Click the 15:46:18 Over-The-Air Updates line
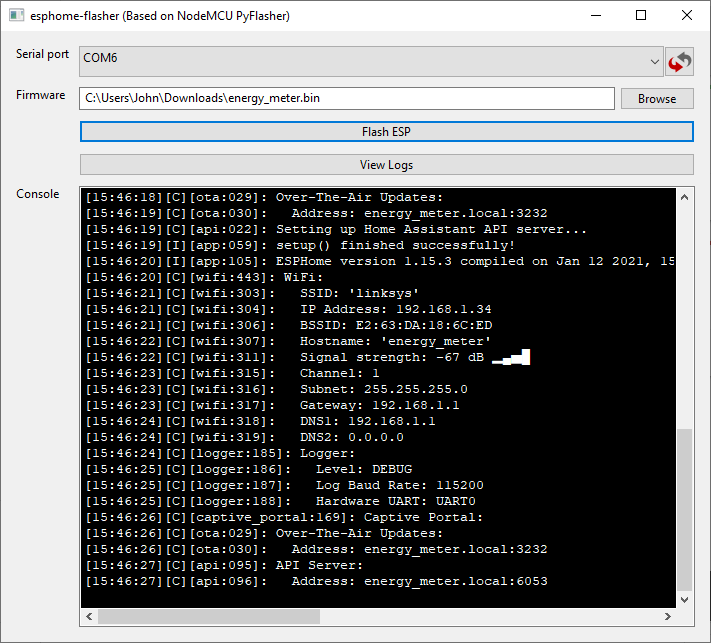The height and width of the screenshot is (643, 711). [264, 197]
